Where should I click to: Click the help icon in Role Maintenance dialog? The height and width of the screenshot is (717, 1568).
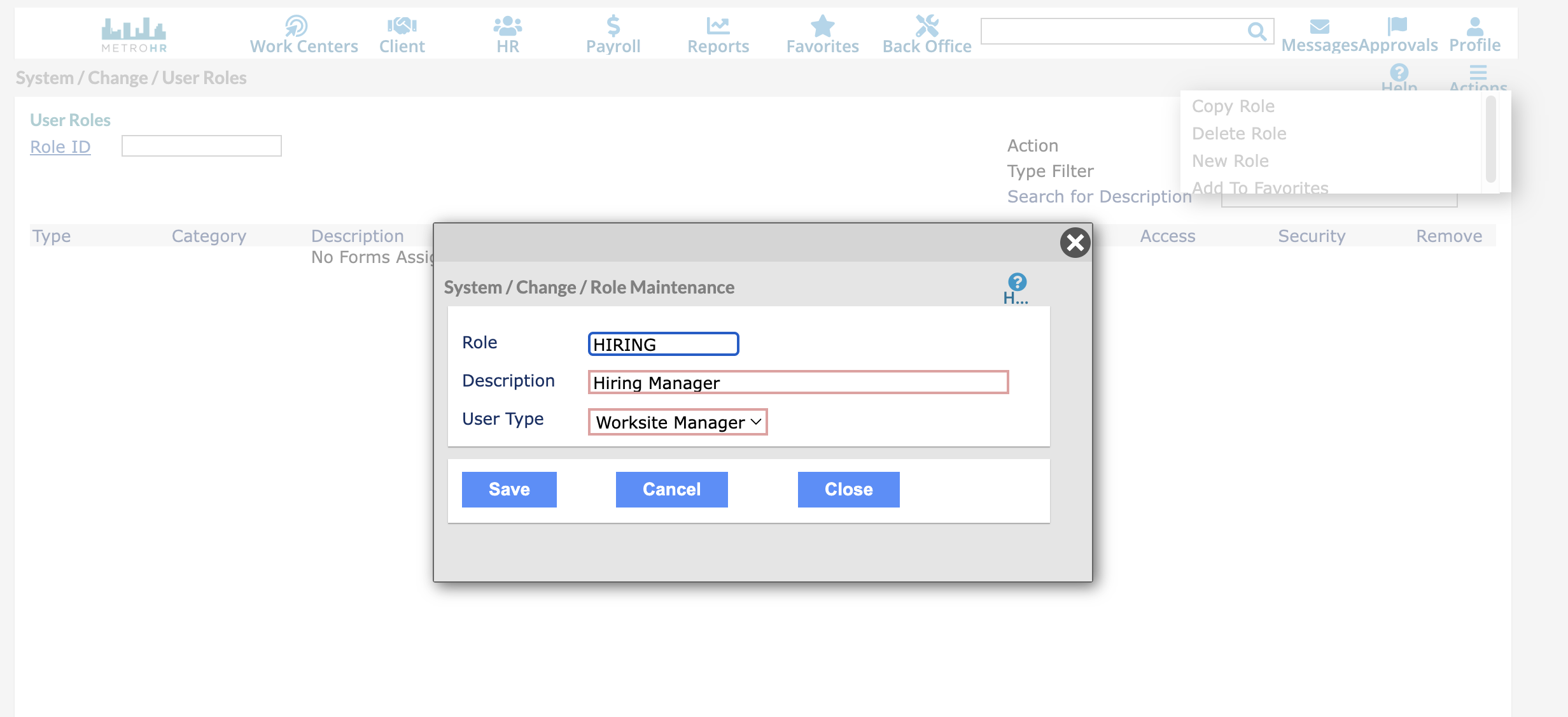pyautogui.click(x=1017, y=282)
